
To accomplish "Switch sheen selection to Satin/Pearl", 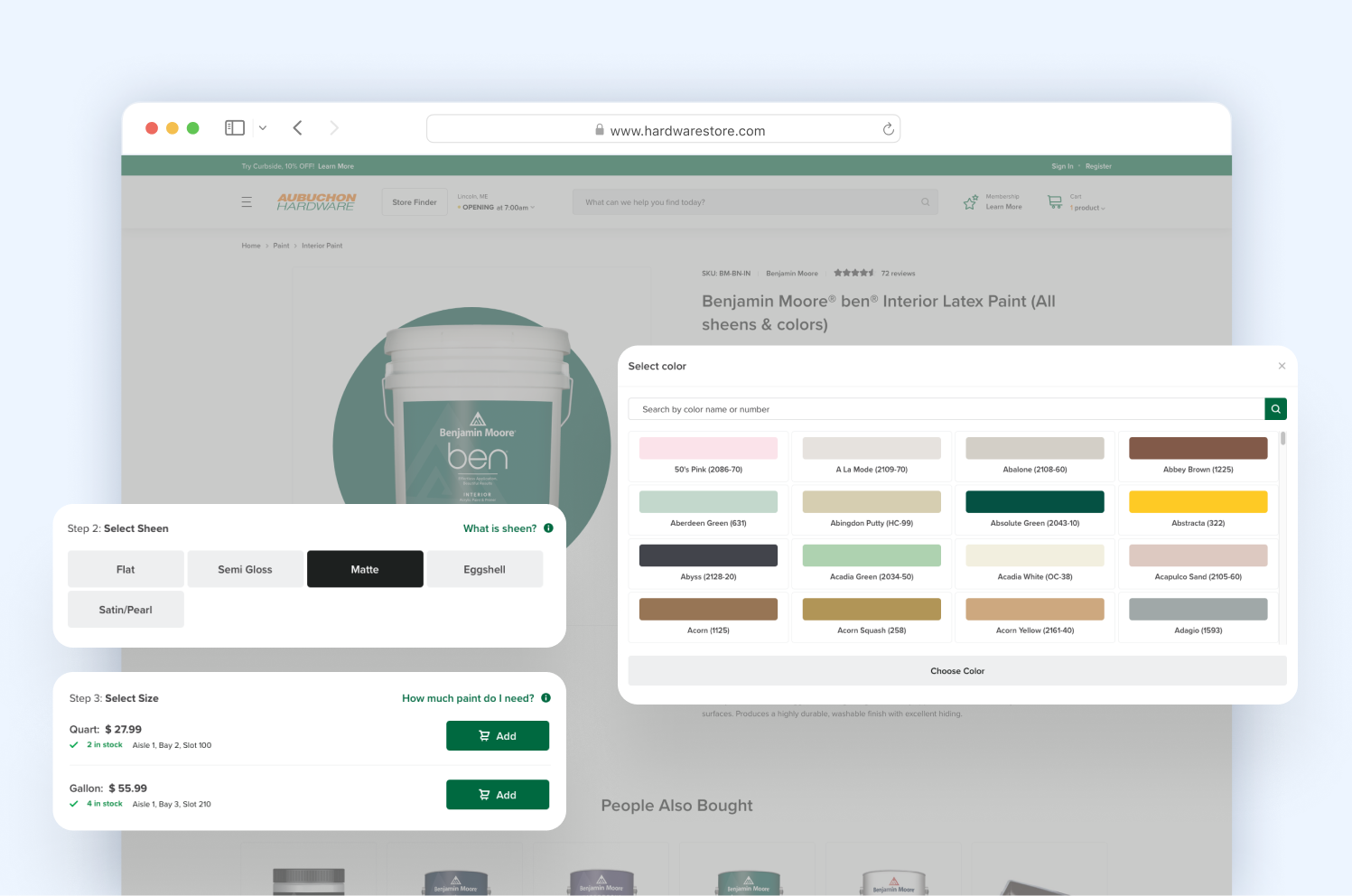I will pos(126,609).
